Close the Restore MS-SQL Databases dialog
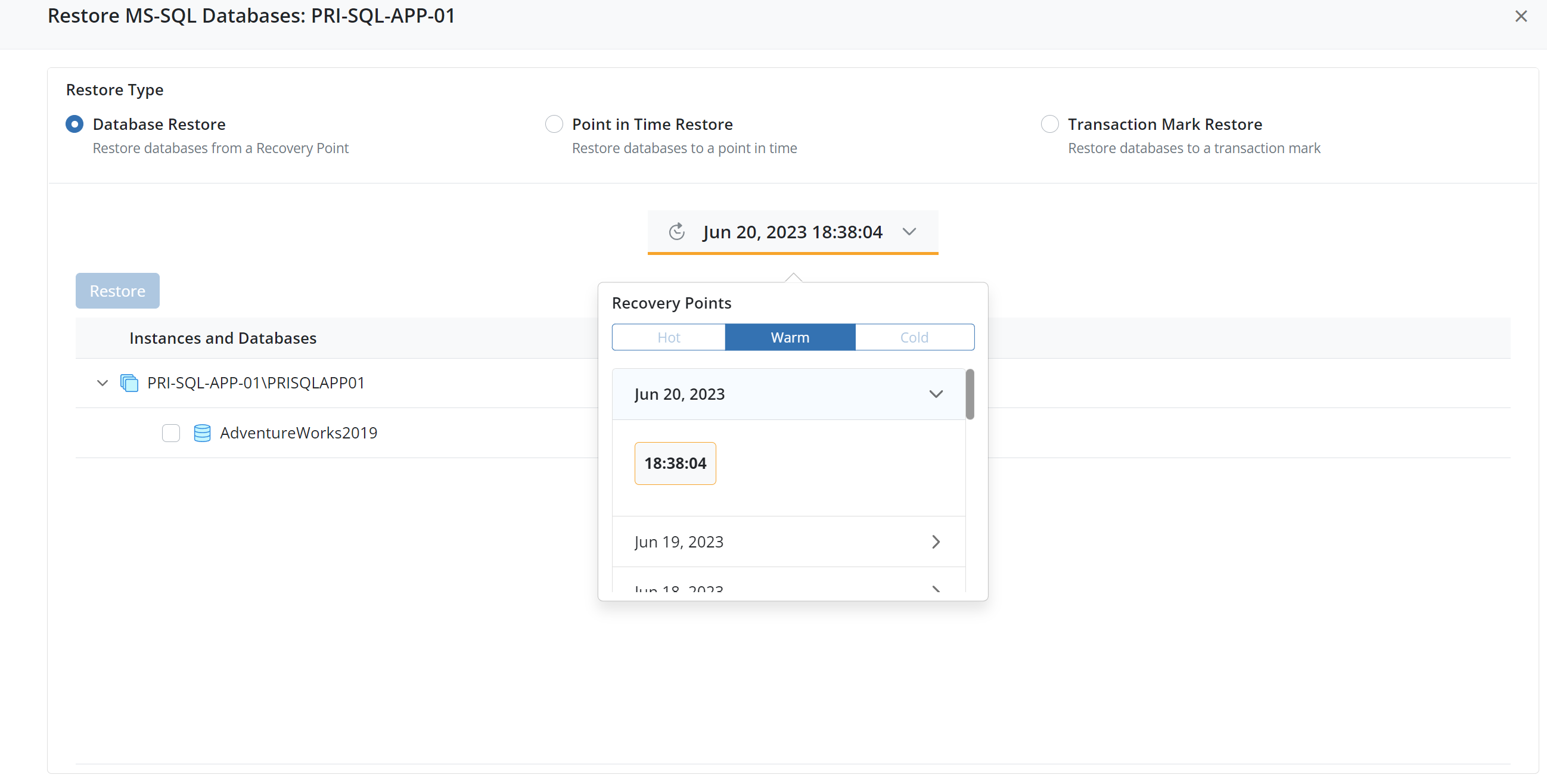 [1521, 16]
